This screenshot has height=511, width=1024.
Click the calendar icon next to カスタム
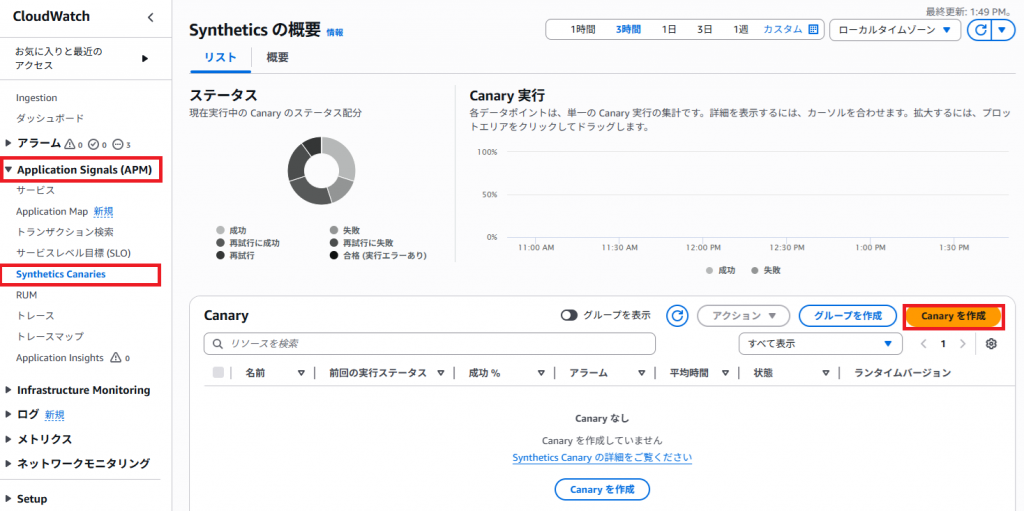coord(813,30)
